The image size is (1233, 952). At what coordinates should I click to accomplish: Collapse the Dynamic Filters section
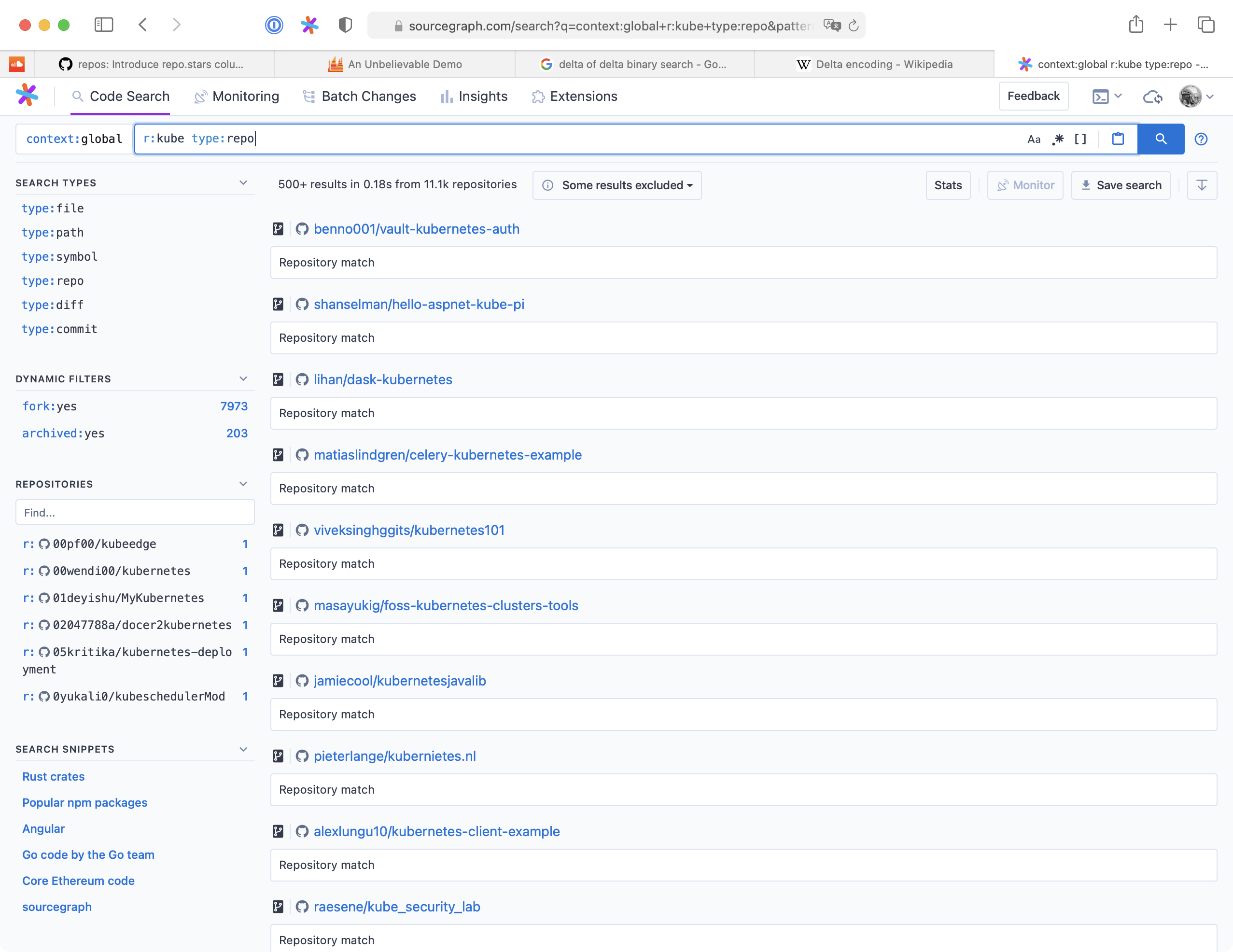coord(243,378)
